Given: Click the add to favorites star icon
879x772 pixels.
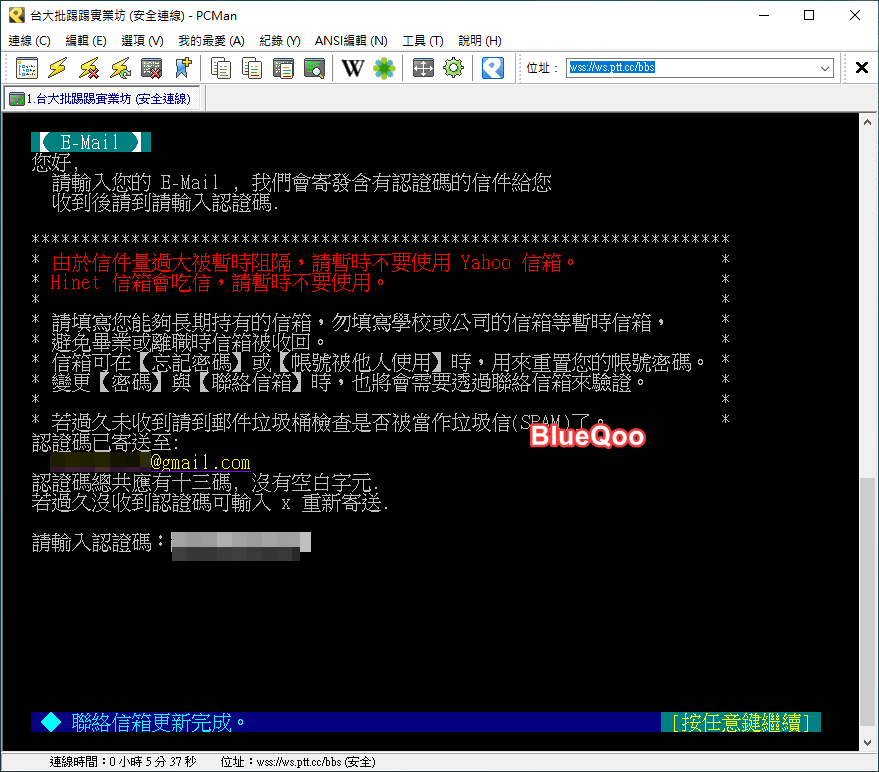Looking at the screenshot, I should [182, 68].
